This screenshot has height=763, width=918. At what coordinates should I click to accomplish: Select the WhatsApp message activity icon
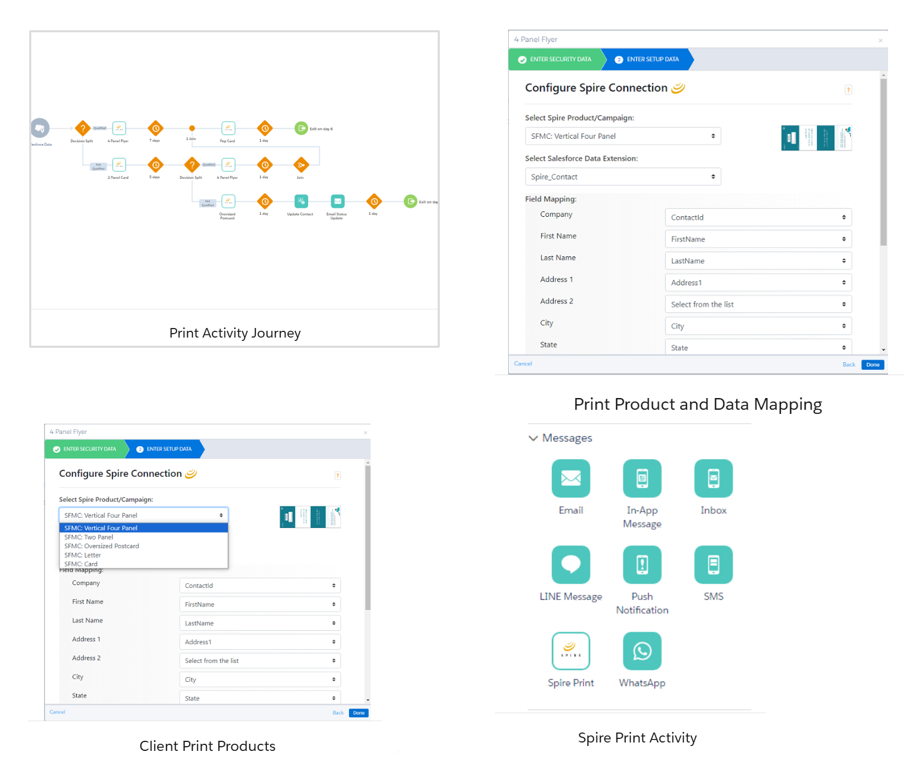click(x=641, y=651)
